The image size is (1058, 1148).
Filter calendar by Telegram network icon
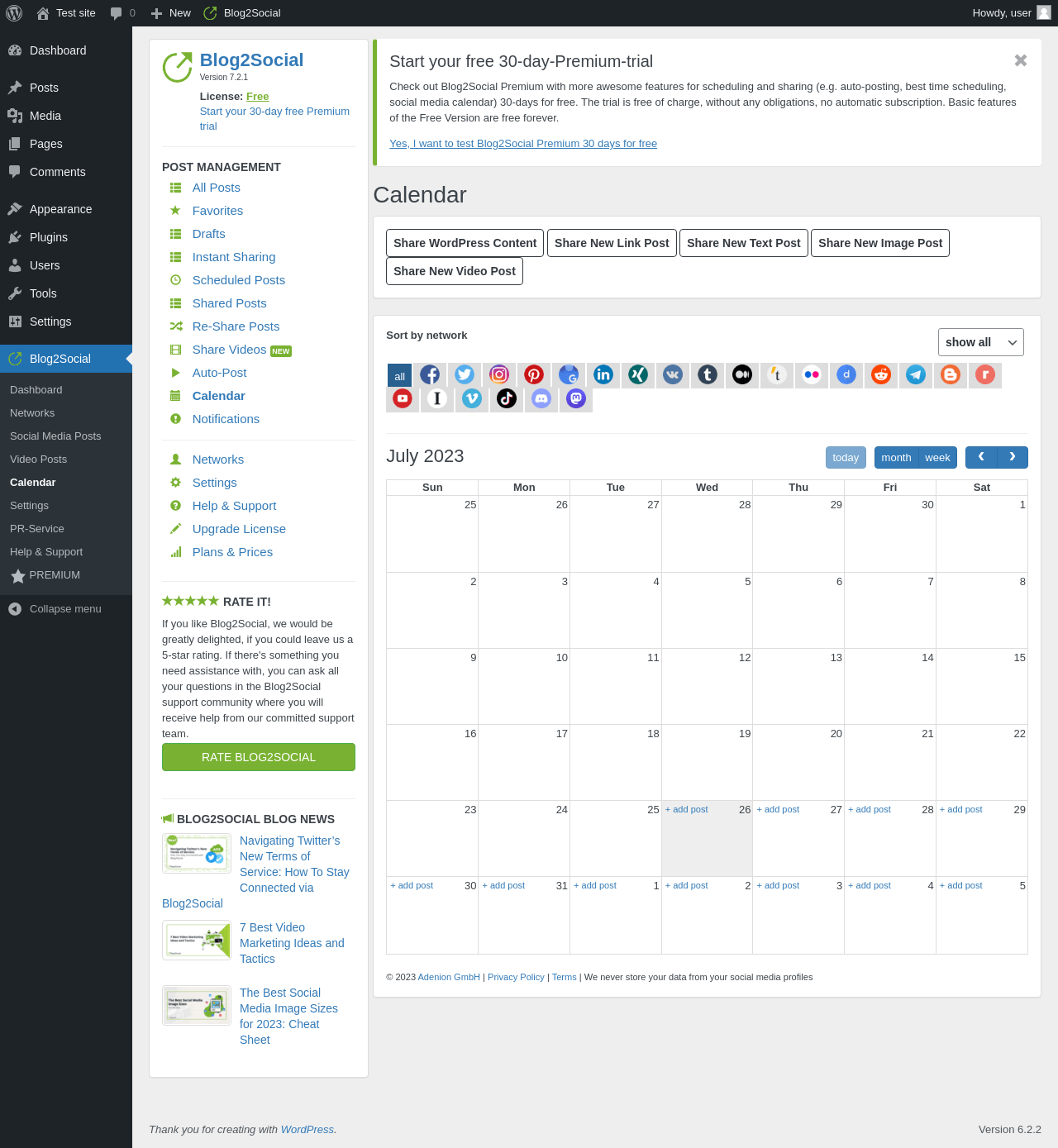pos(916,374)
